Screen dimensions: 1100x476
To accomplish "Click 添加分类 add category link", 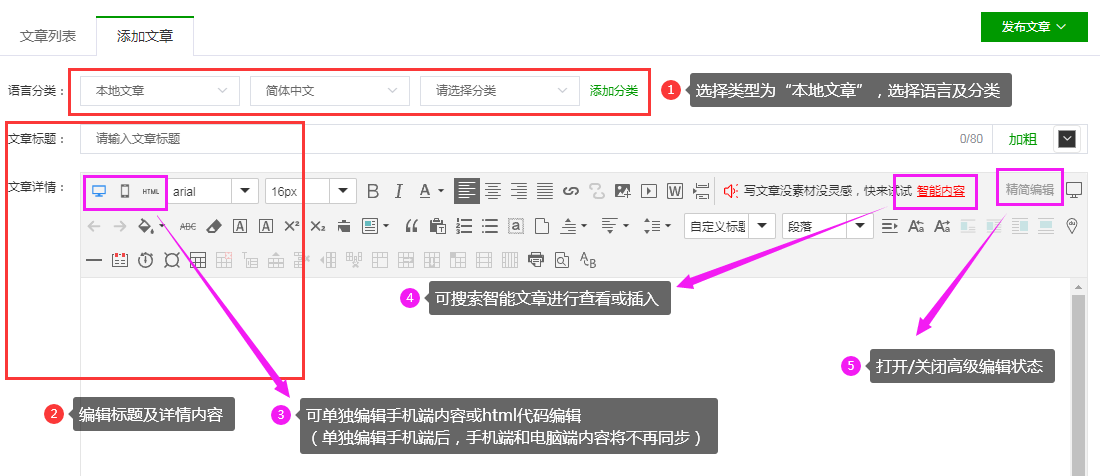I will pos(614,90).
